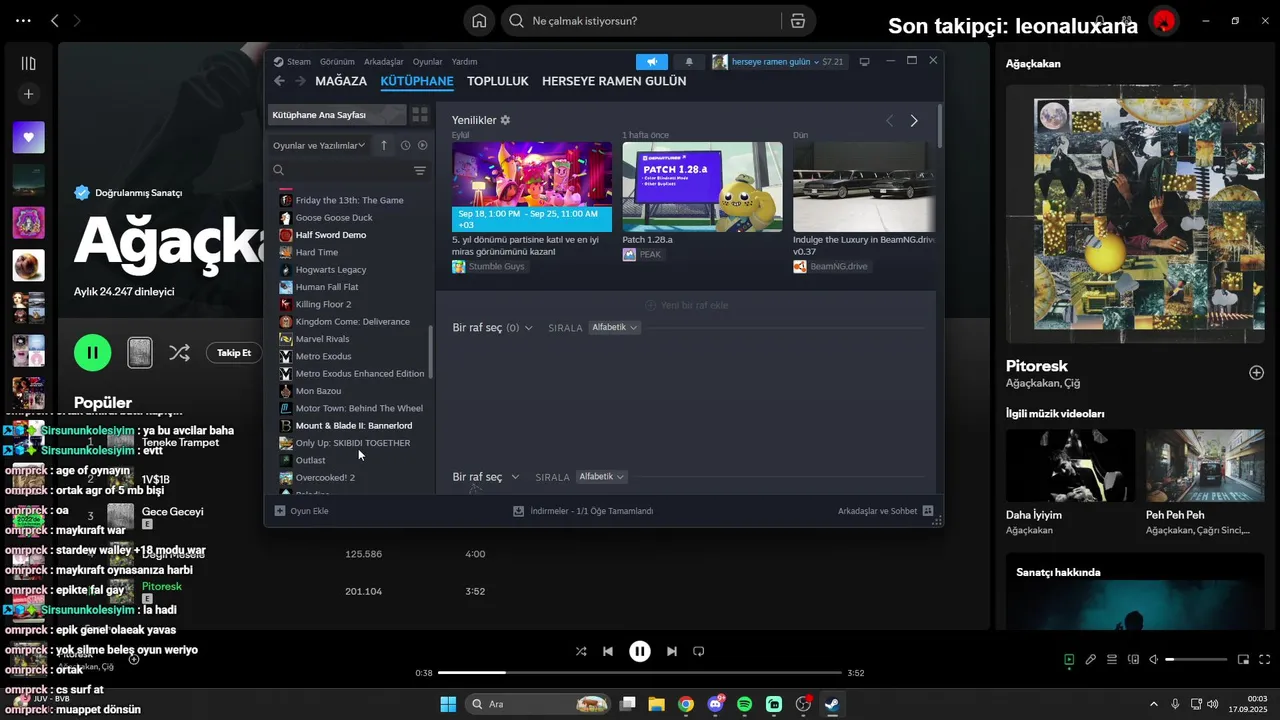This screenshot has height=720, width=1280.
Task: Pause artist playback with green button
Action: [x=93, y=352]
